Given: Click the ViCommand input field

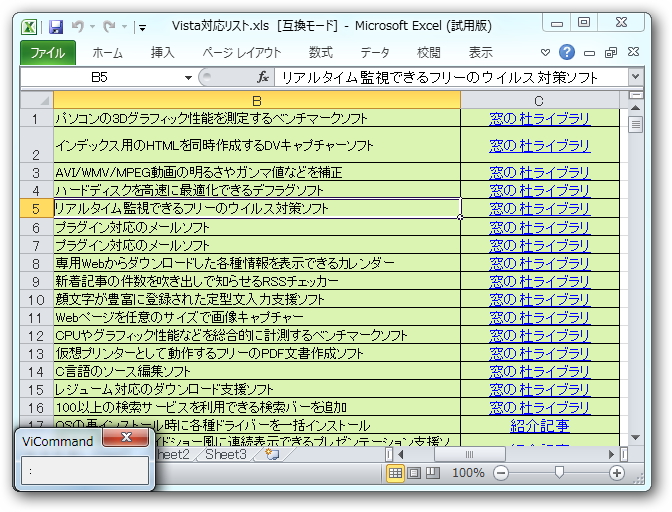Looking at the screenshot, I should pos(85,471).
